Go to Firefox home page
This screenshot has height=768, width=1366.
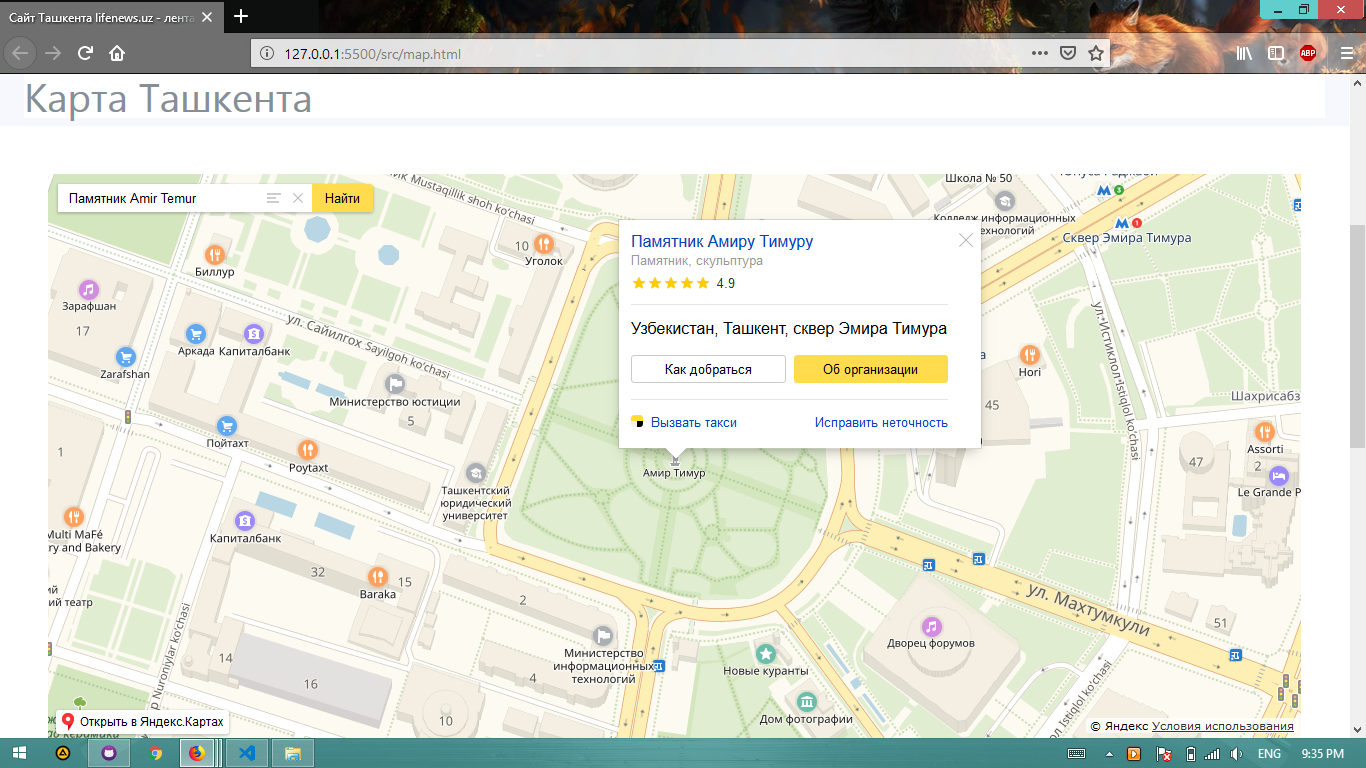(x=117, y=53)
